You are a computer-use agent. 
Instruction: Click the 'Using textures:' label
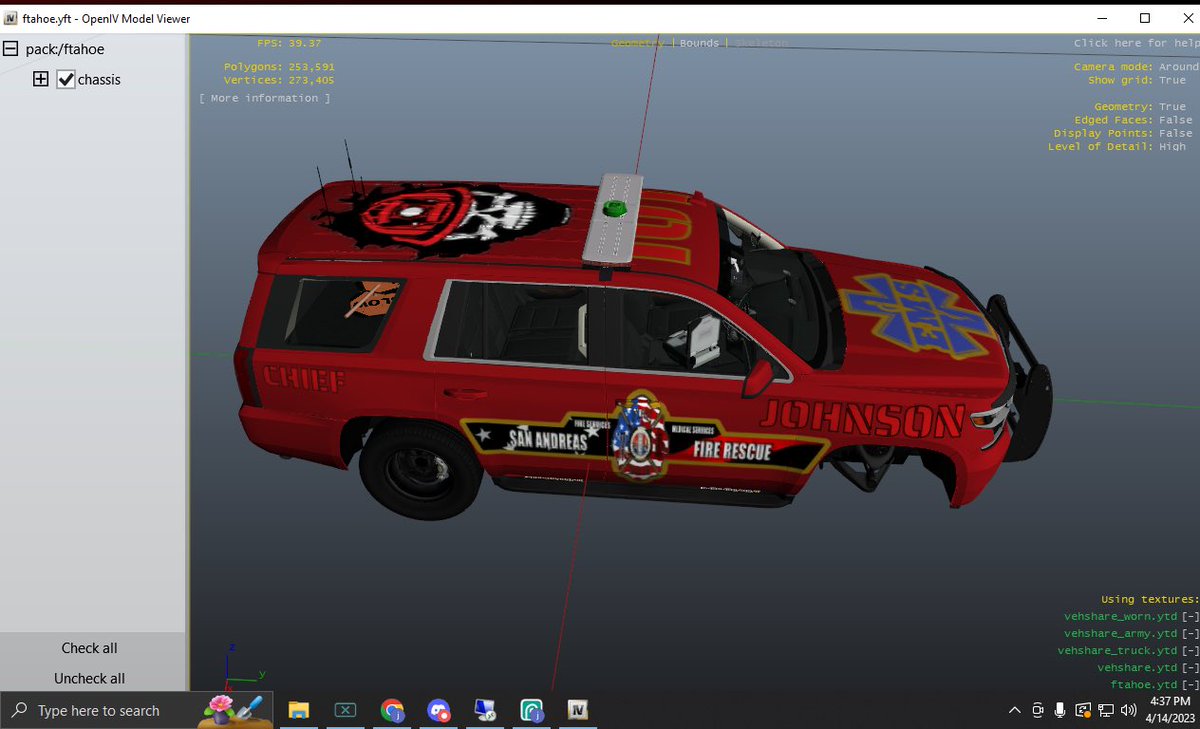[1149, 600]
